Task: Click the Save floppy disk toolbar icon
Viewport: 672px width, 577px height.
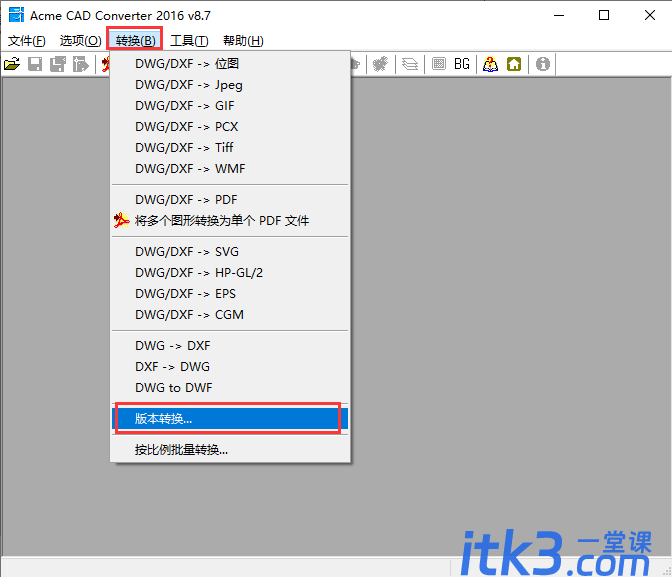Action: 35,64
